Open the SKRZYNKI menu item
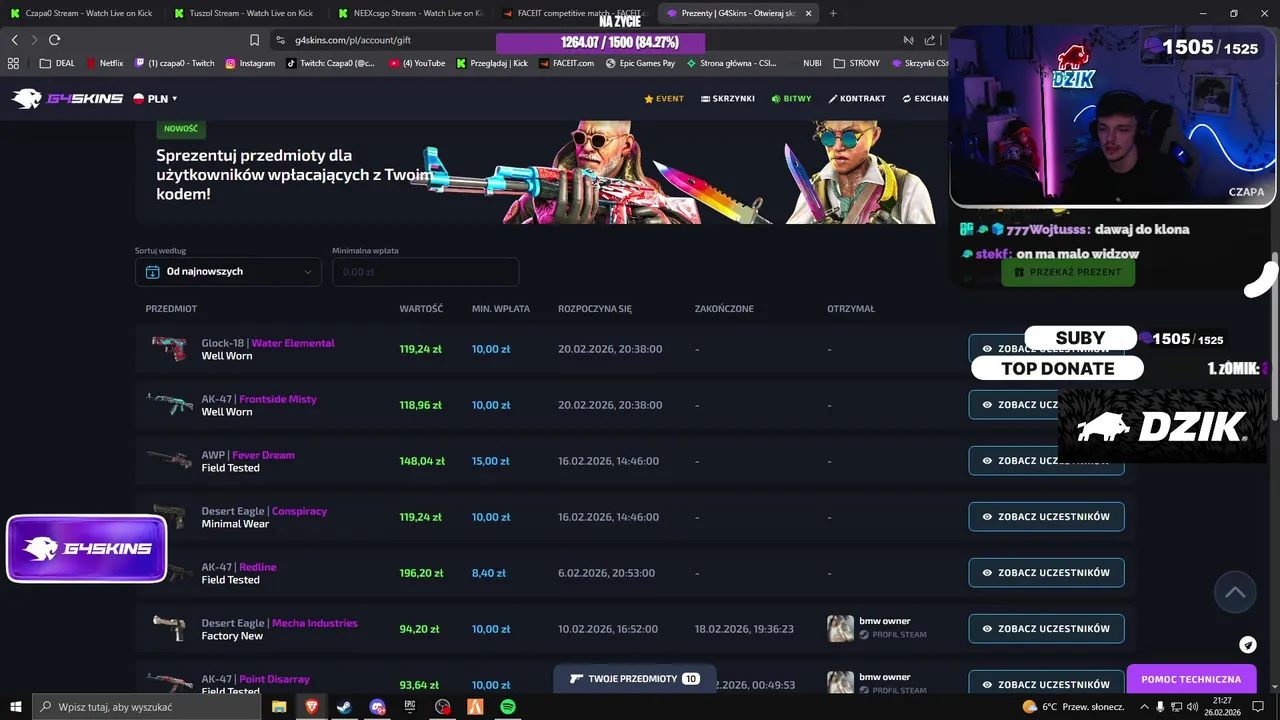This screenshot has height=720, width=1280. pyautogui.click(x=728, y=99)
